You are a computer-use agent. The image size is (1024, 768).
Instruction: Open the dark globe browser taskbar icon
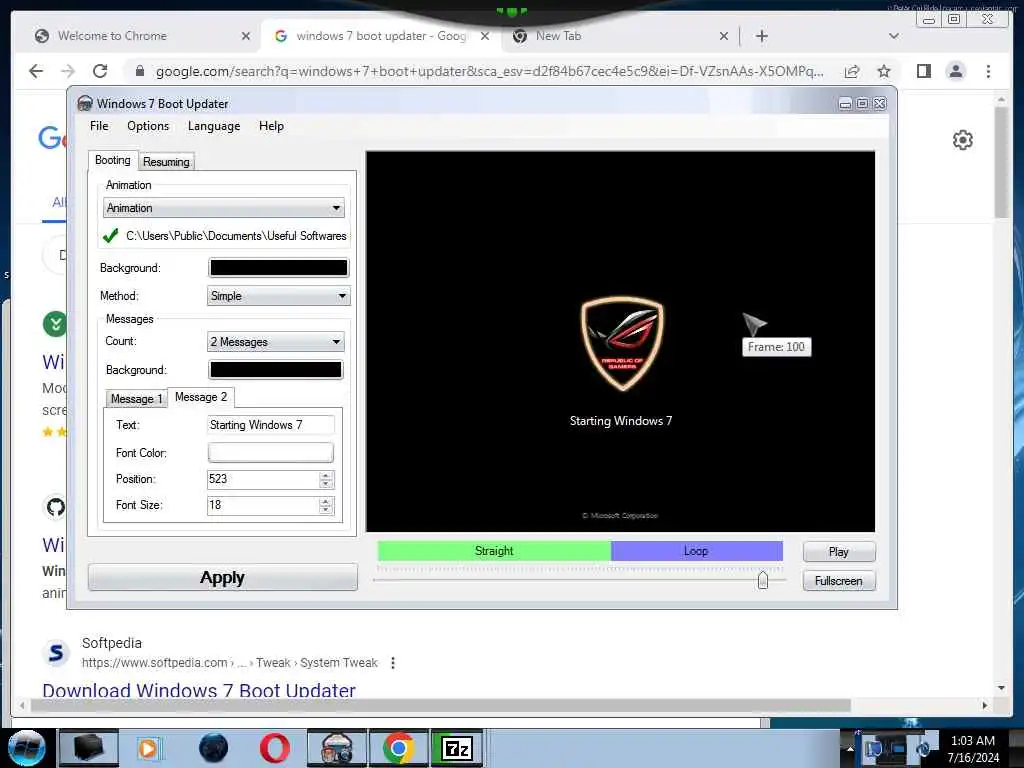(214, 748)
